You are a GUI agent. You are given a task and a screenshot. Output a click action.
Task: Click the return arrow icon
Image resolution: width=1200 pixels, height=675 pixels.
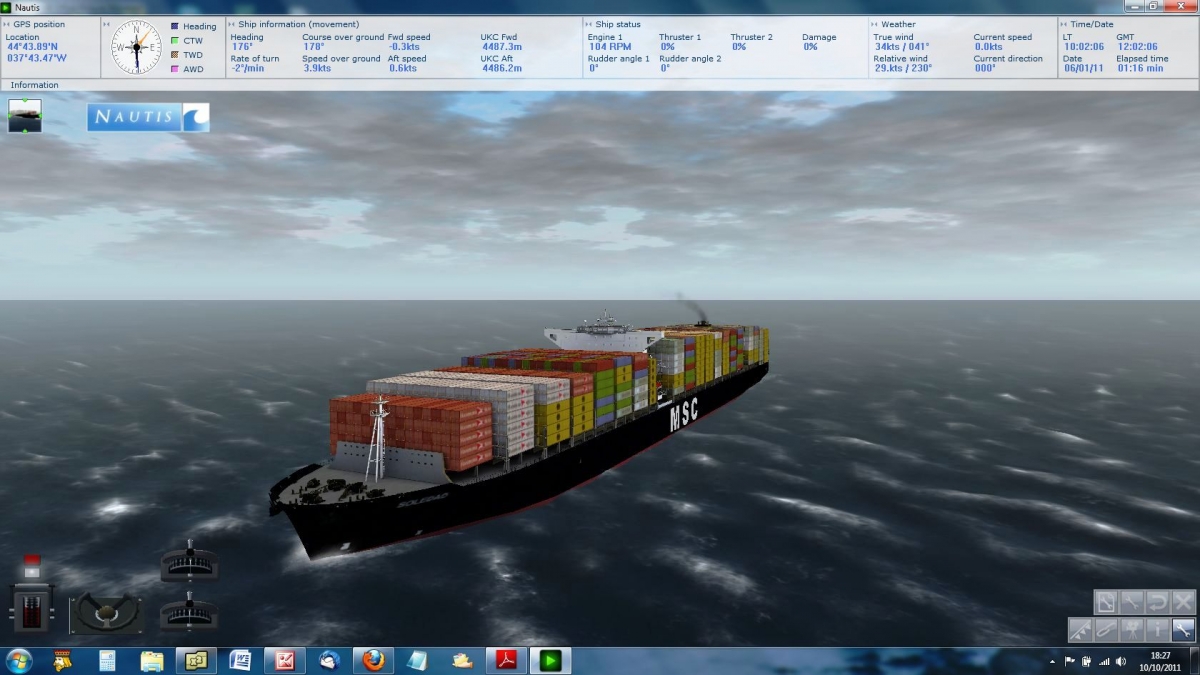click(1158, 602)
